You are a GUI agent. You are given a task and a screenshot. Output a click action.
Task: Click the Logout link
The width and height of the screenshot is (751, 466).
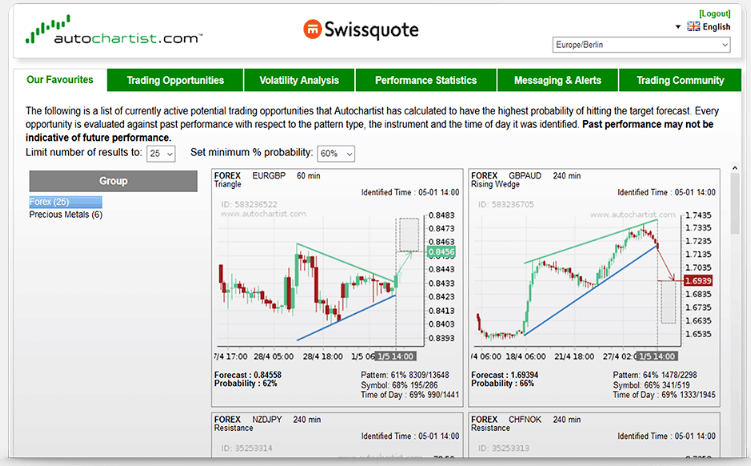[715, 13]
